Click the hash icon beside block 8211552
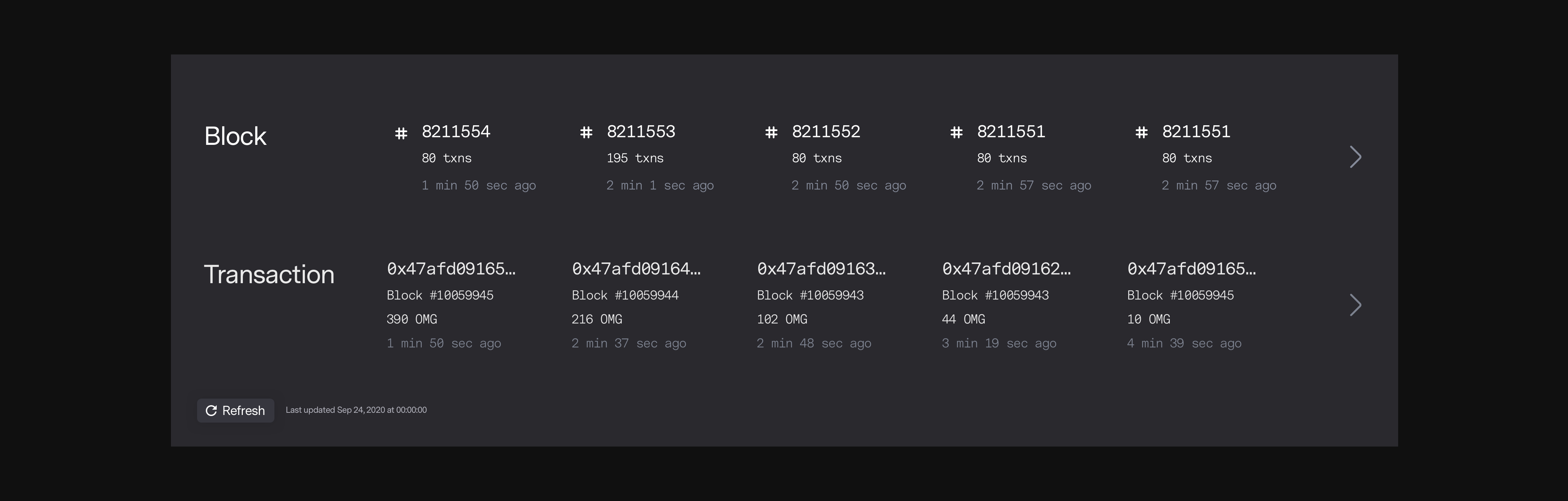This screenshot has width=1568, height=501. (x=772, y=132)
